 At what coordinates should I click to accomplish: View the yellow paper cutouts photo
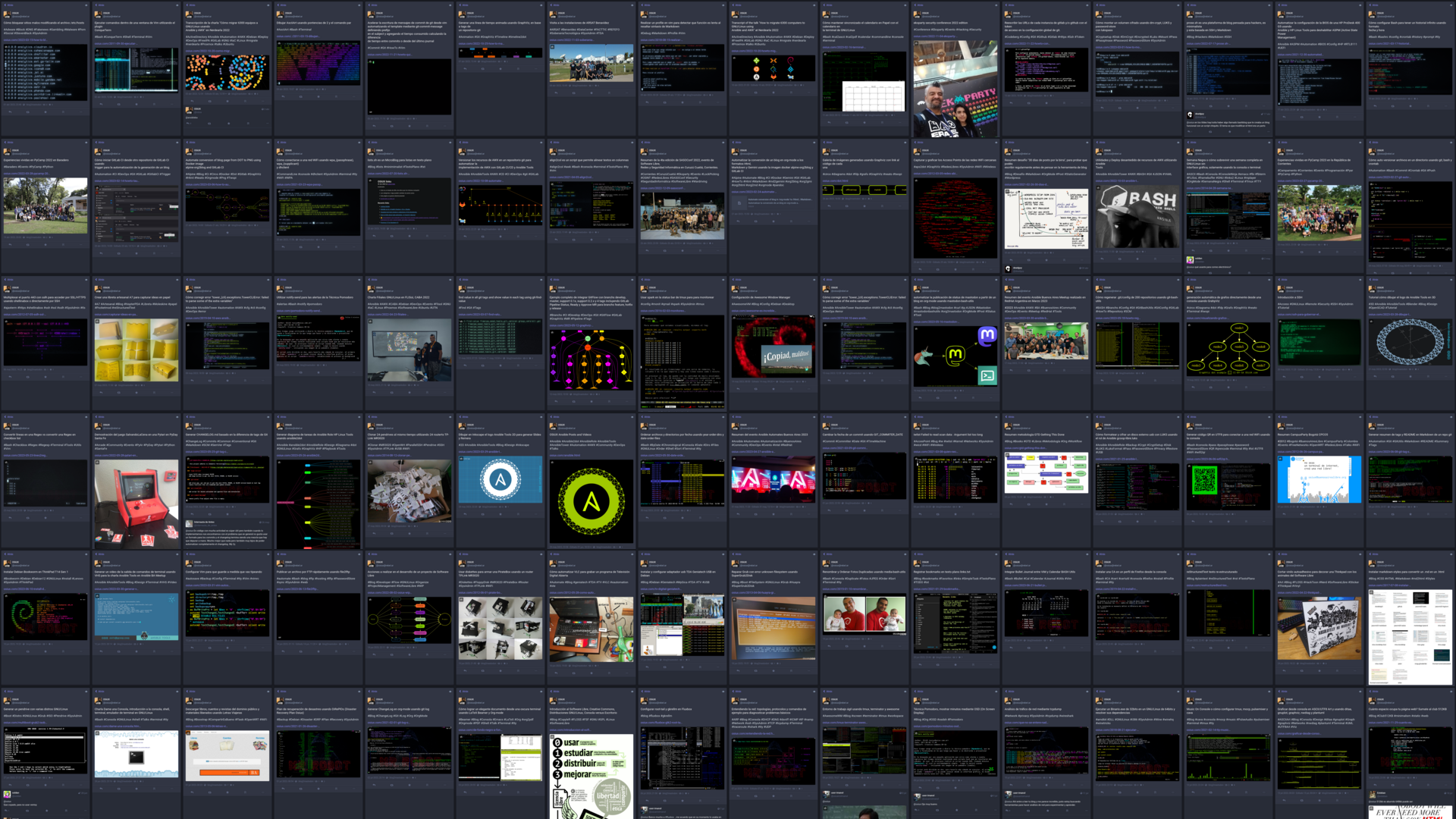136,350
